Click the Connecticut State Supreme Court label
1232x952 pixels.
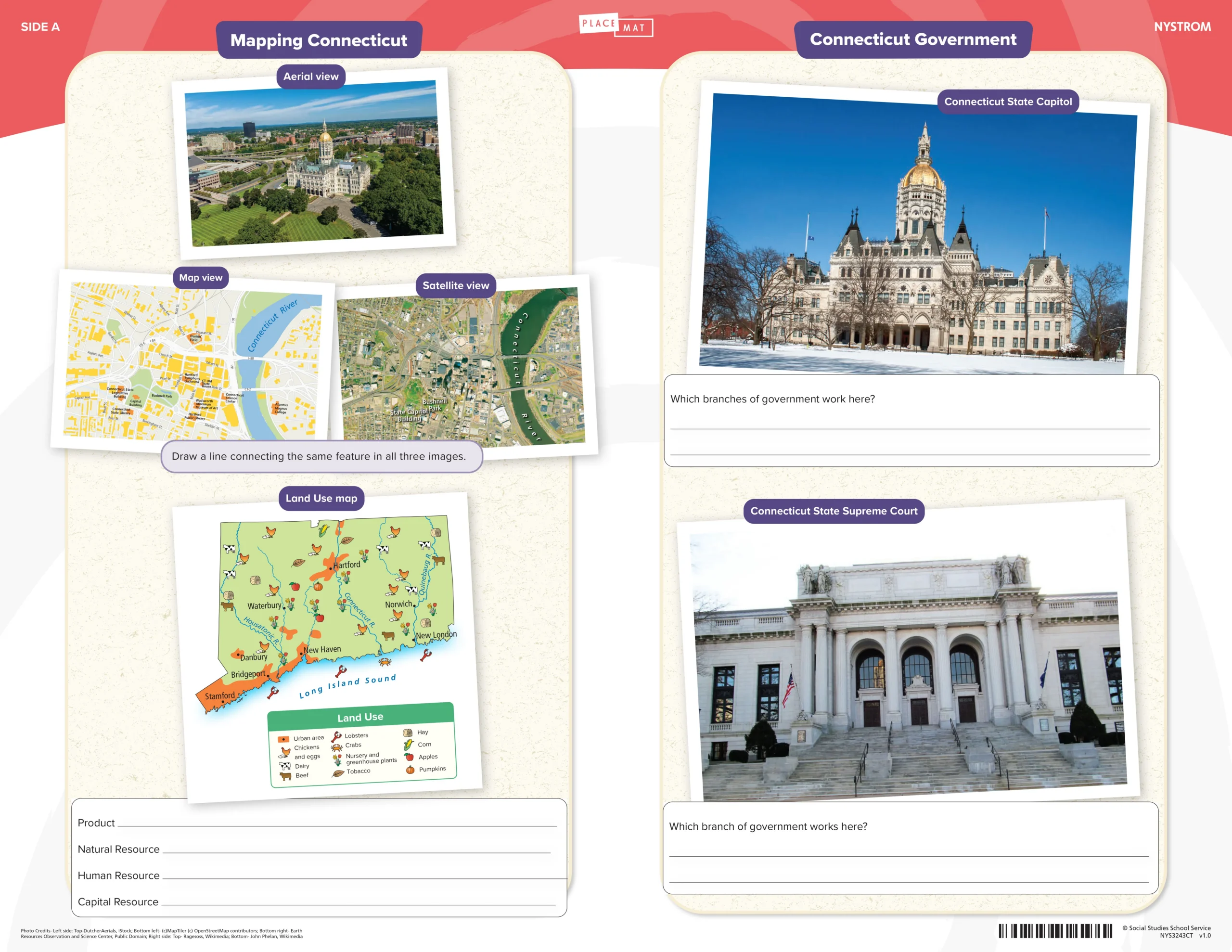[x=834, y=511]
